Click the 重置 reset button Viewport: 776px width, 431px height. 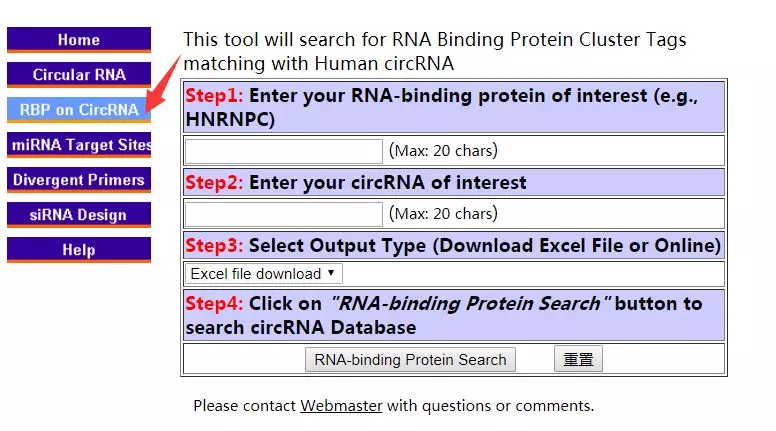pyautogui.click(x=578, y=359)
